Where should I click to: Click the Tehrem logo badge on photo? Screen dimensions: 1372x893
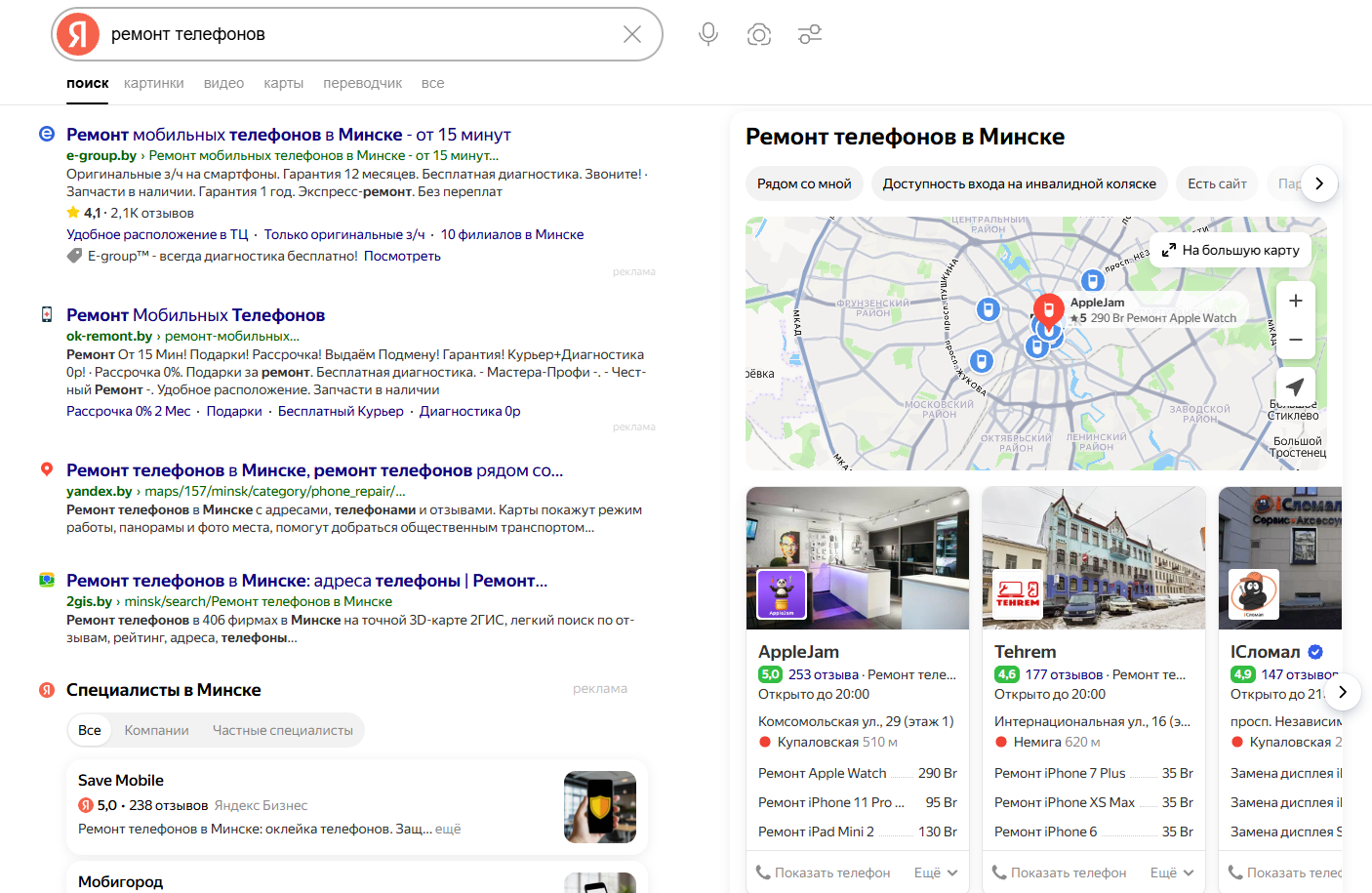pyautogui.click(x=1018, y=593)
